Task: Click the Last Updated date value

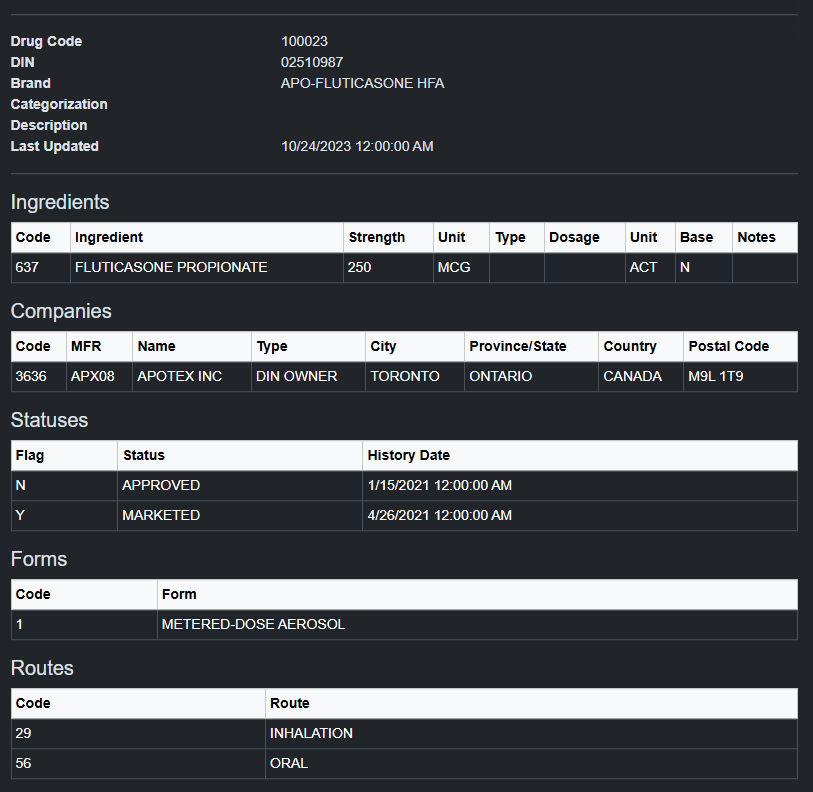Action: click(357, 146)
